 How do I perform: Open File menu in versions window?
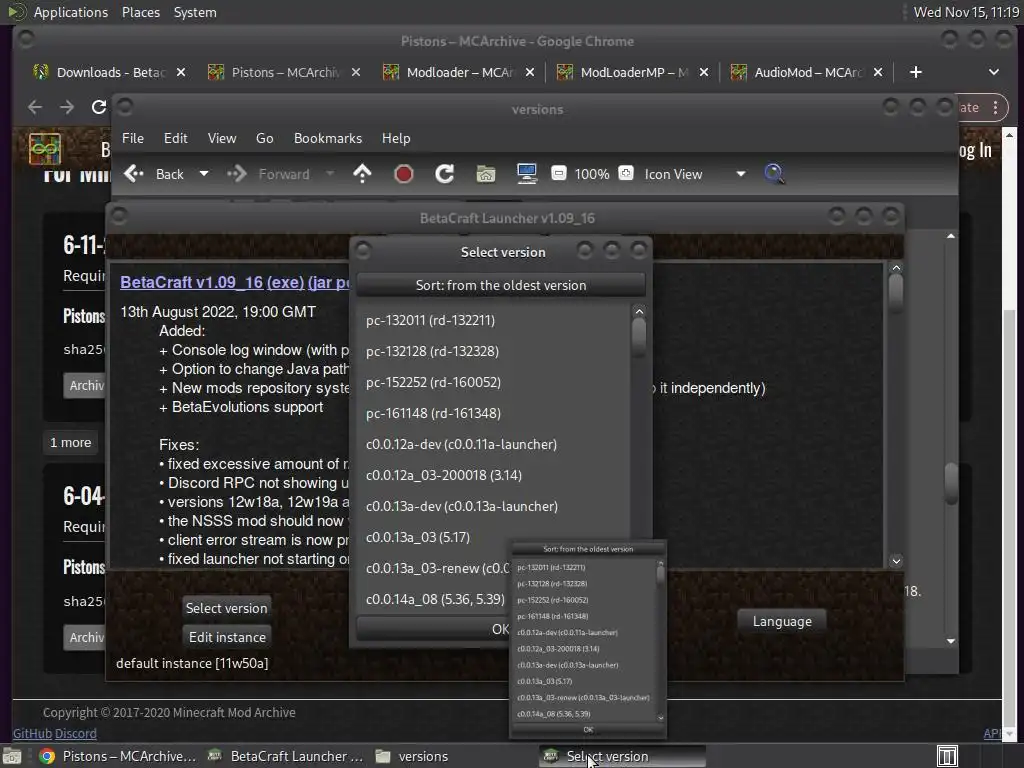tap(133, 138)
